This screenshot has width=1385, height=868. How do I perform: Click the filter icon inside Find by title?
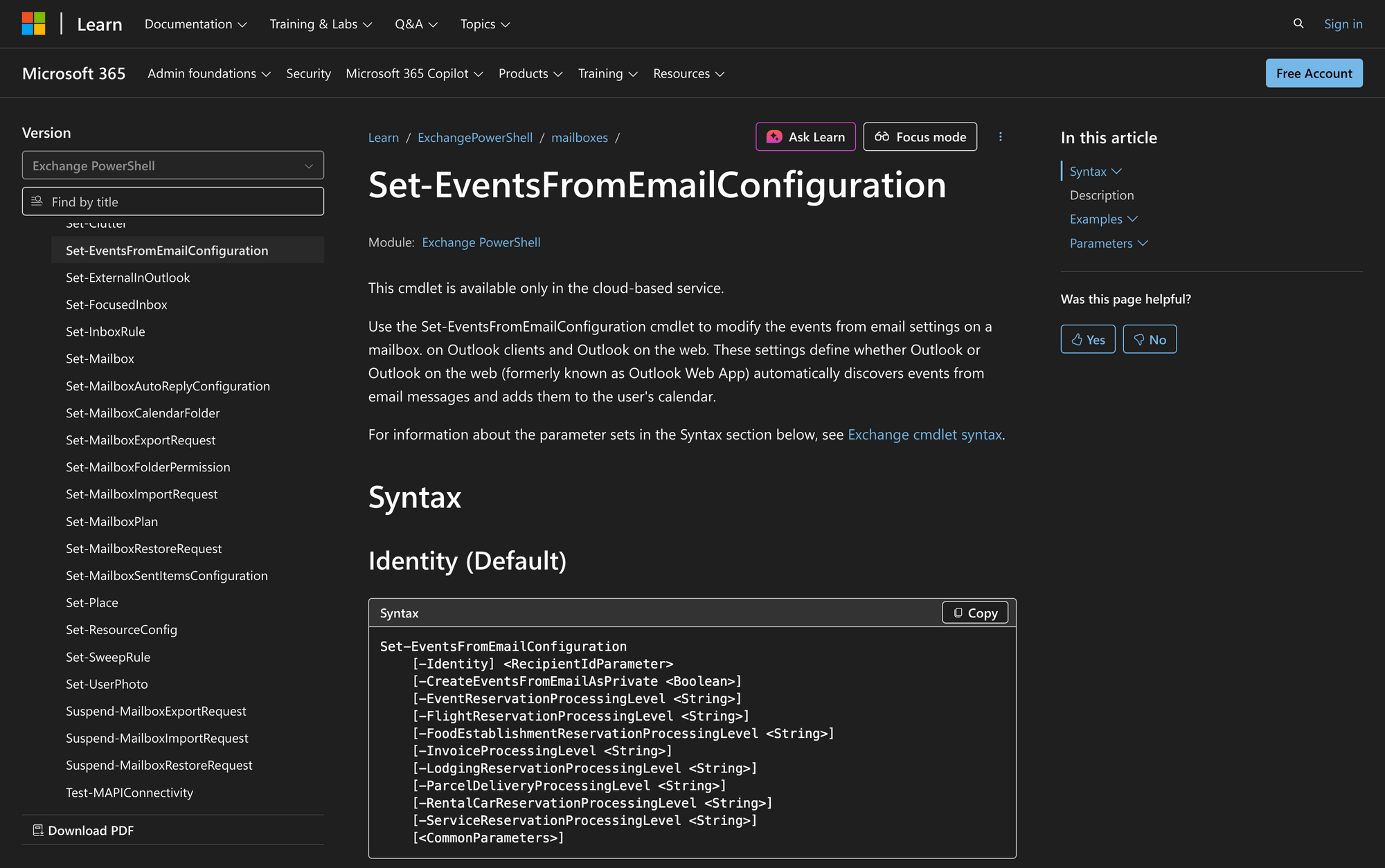[37, 201]
